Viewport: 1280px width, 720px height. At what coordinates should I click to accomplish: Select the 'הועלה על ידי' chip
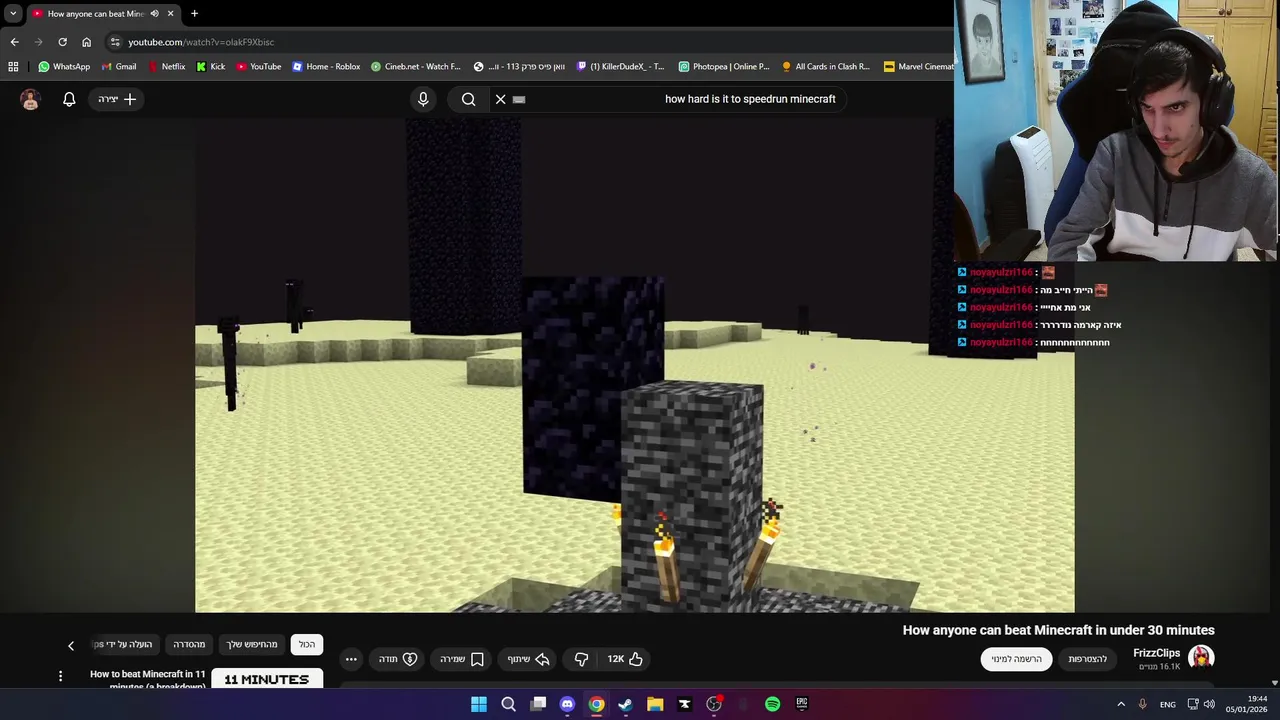coord(124,645)
